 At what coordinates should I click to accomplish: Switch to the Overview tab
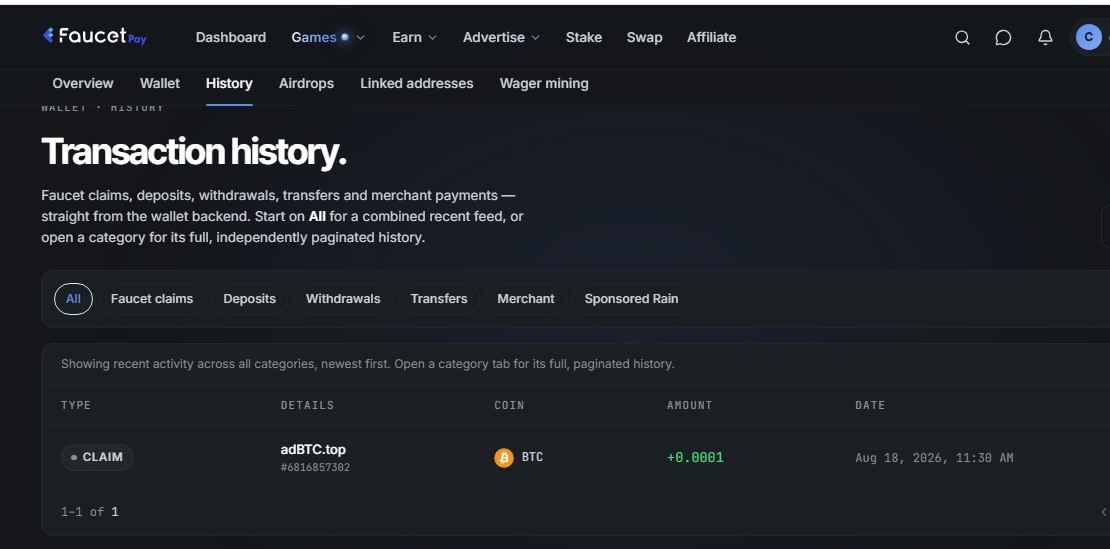click(x=83, y=83)
